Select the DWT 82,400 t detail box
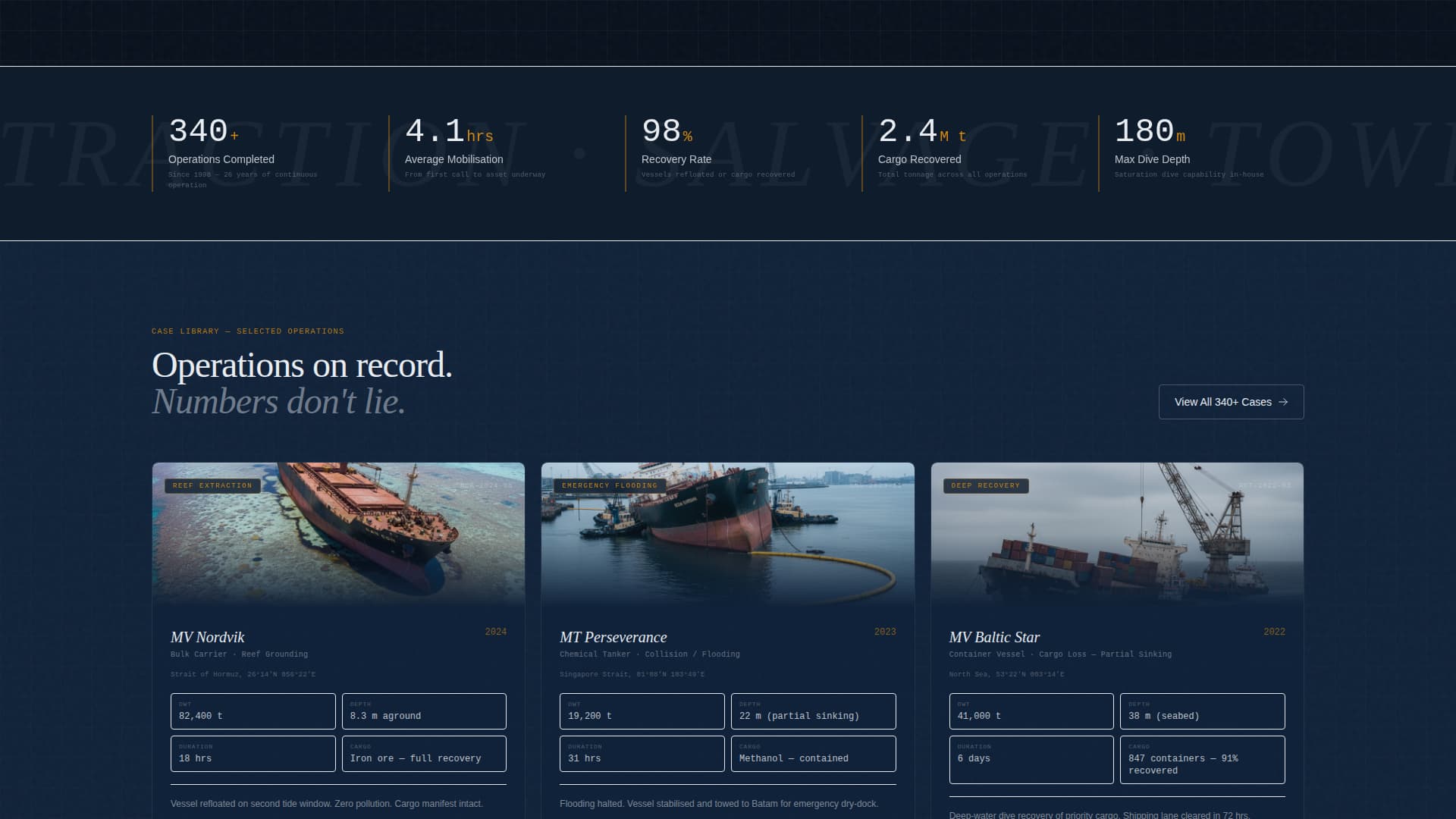 [253, 711]
